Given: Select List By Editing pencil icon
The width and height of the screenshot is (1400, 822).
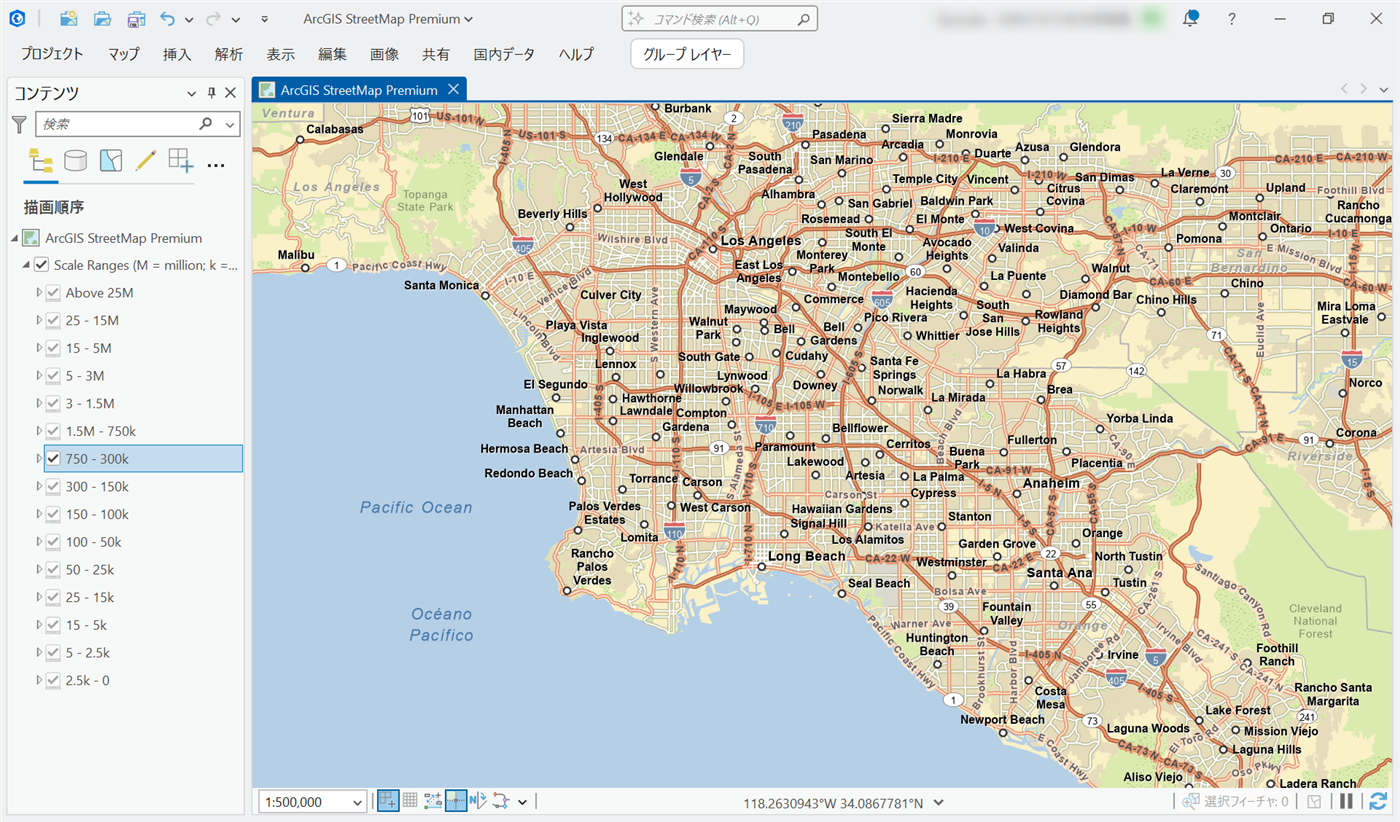Looking at the screenshot, I should pos(146,161).
